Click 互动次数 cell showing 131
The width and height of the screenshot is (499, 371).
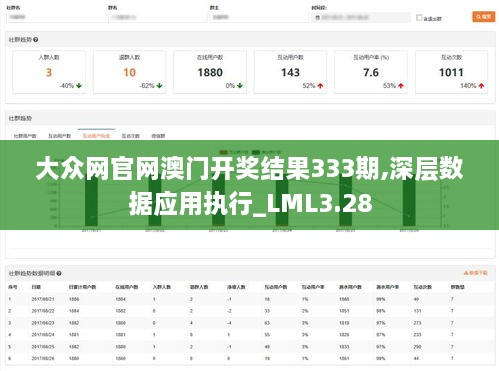417,311
